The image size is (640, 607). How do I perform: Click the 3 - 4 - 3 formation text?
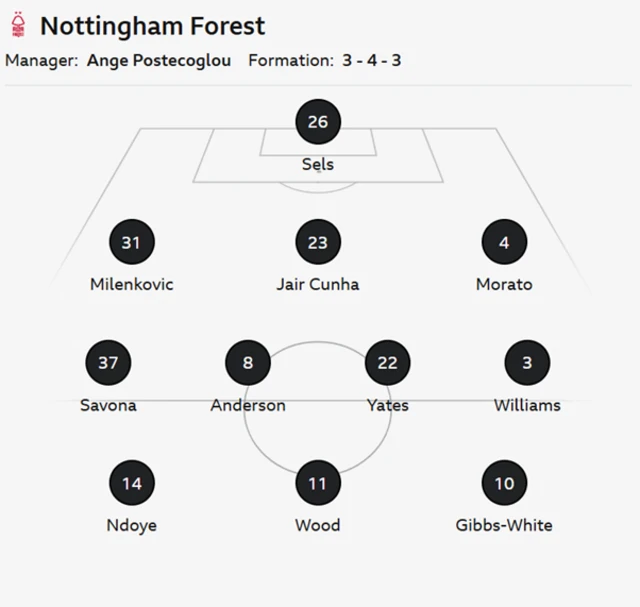pos(371,60)
